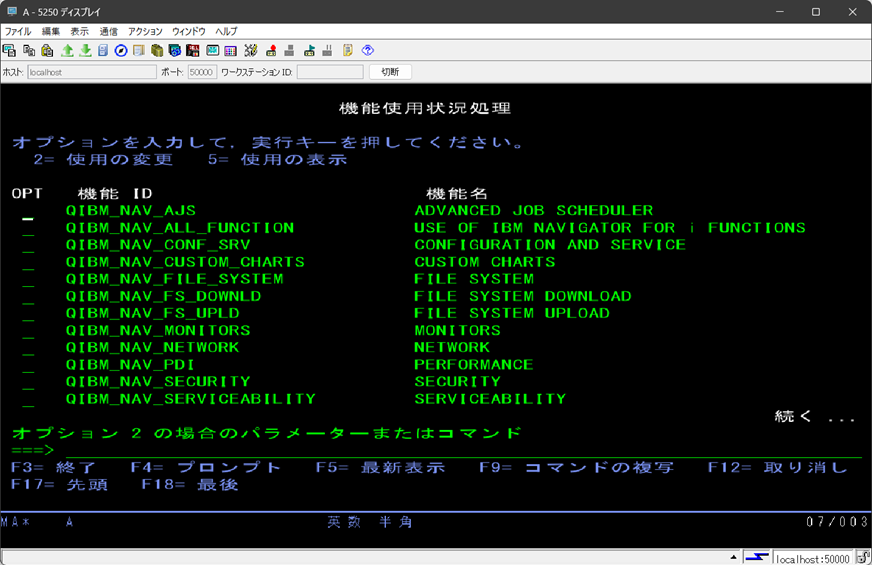
Task: Open the アクション menu
Action: tap(145, 31)
